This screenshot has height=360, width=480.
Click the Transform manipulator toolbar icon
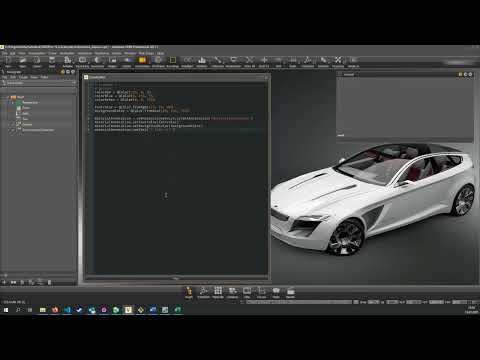308,60
